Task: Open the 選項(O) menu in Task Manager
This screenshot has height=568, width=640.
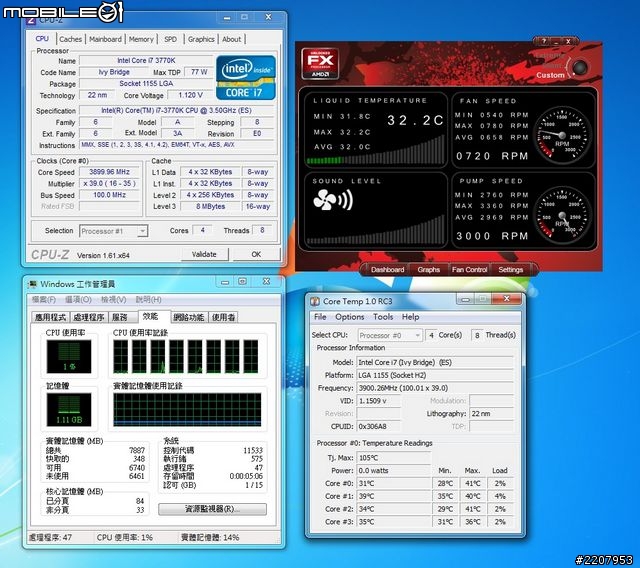Action: click(78, 300)
